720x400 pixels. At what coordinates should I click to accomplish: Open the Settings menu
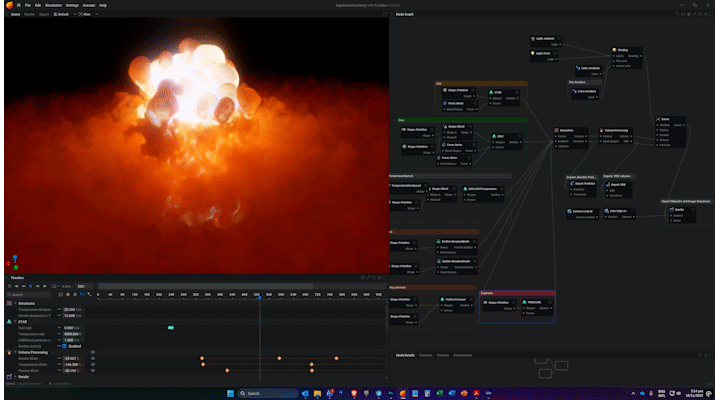(73, 5)
